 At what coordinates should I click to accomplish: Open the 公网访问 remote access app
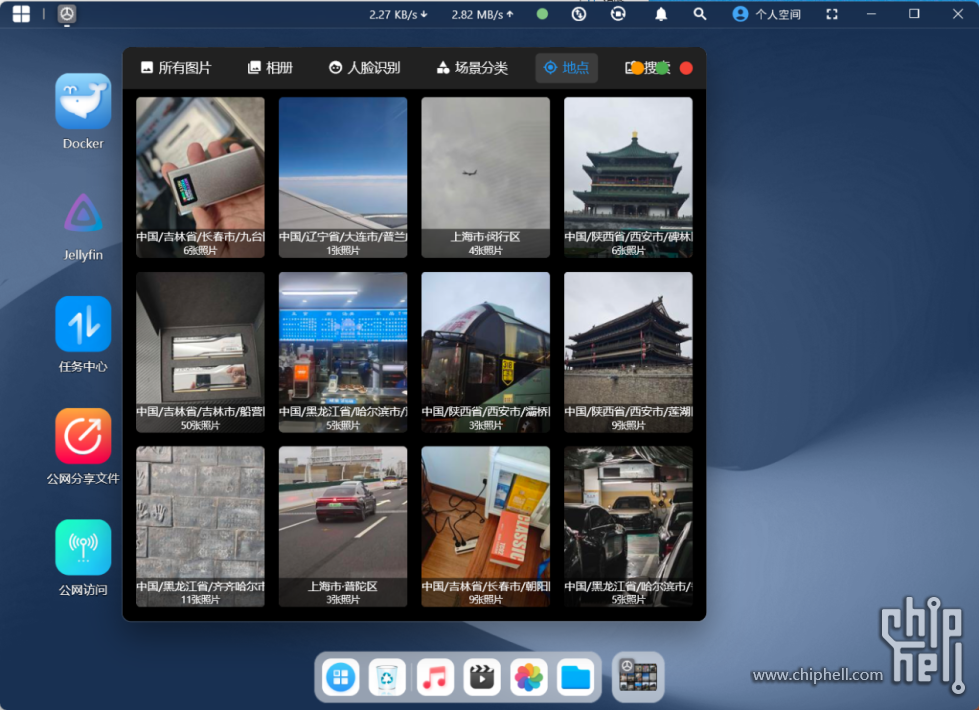[83, 548]
